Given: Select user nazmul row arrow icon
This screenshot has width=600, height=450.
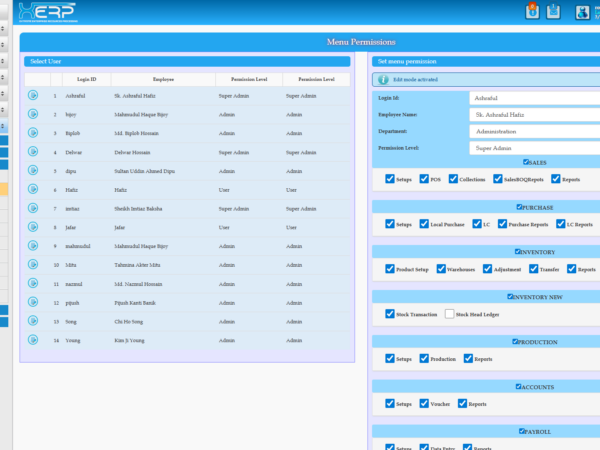Looking at the screenshot, I should click(x=33, y=283).
